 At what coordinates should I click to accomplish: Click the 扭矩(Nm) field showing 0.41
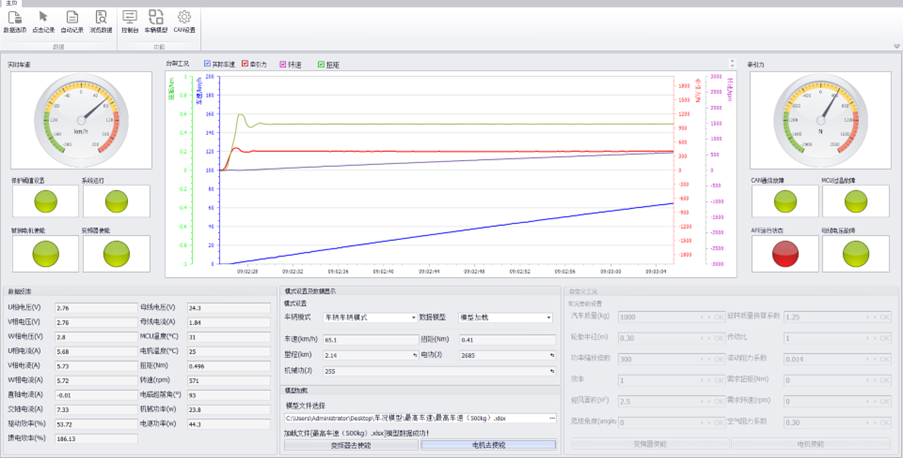[507, 340]
